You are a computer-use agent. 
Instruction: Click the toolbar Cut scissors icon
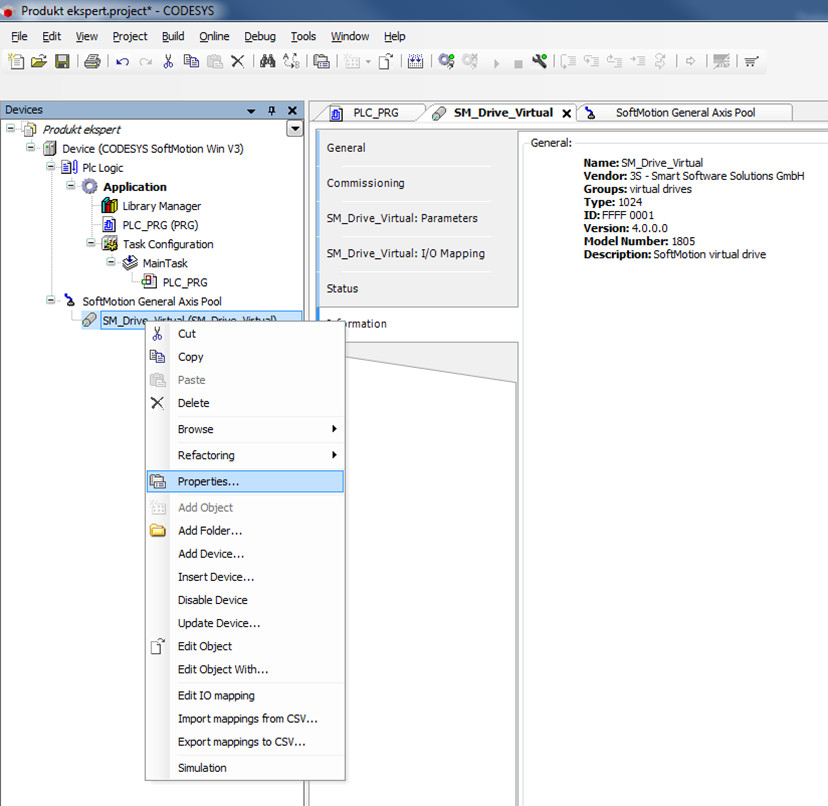coord(168,61)
